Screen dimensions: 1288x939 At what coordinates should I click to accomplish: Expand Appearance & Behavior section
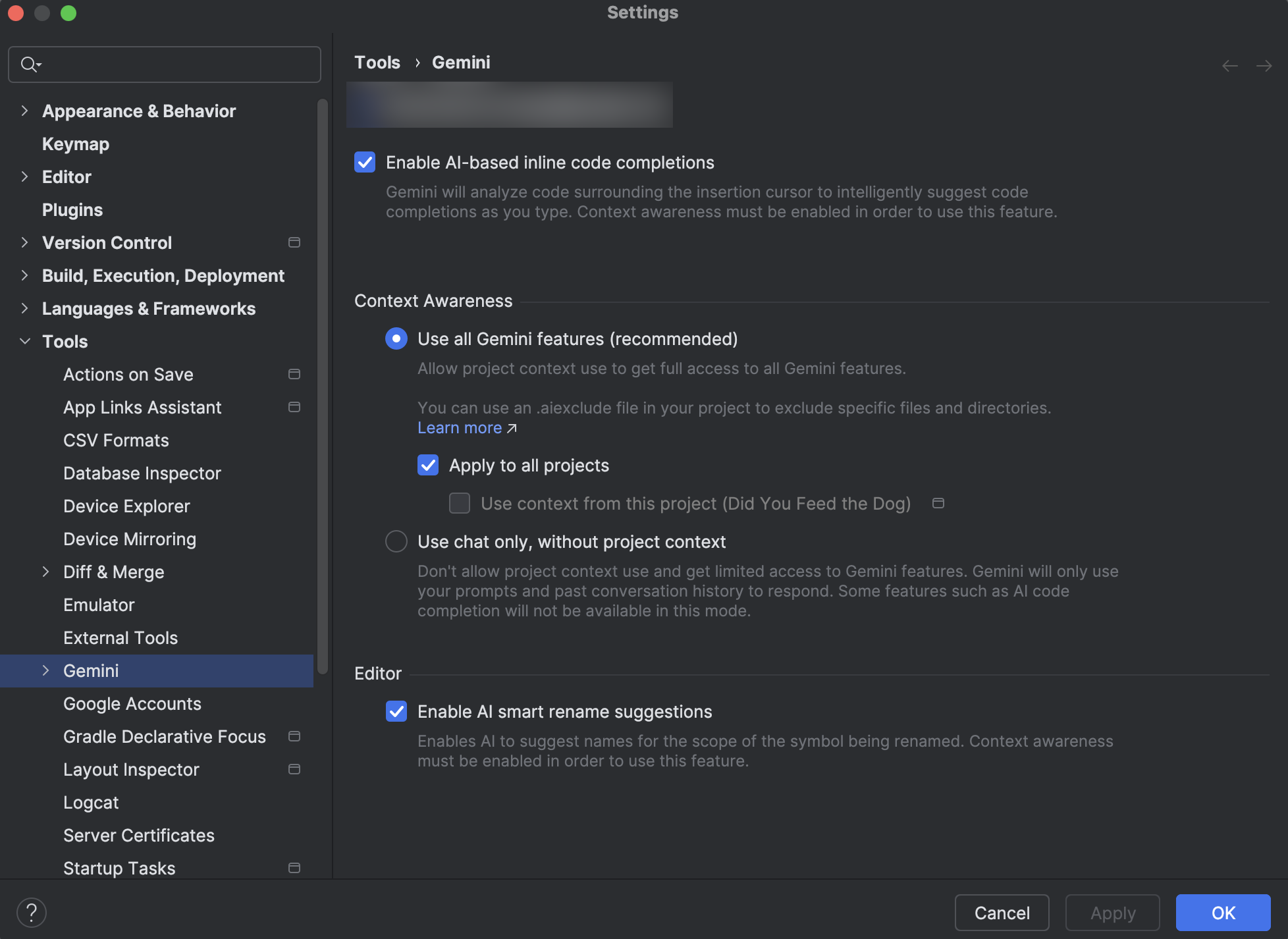[x=24, y=111]
